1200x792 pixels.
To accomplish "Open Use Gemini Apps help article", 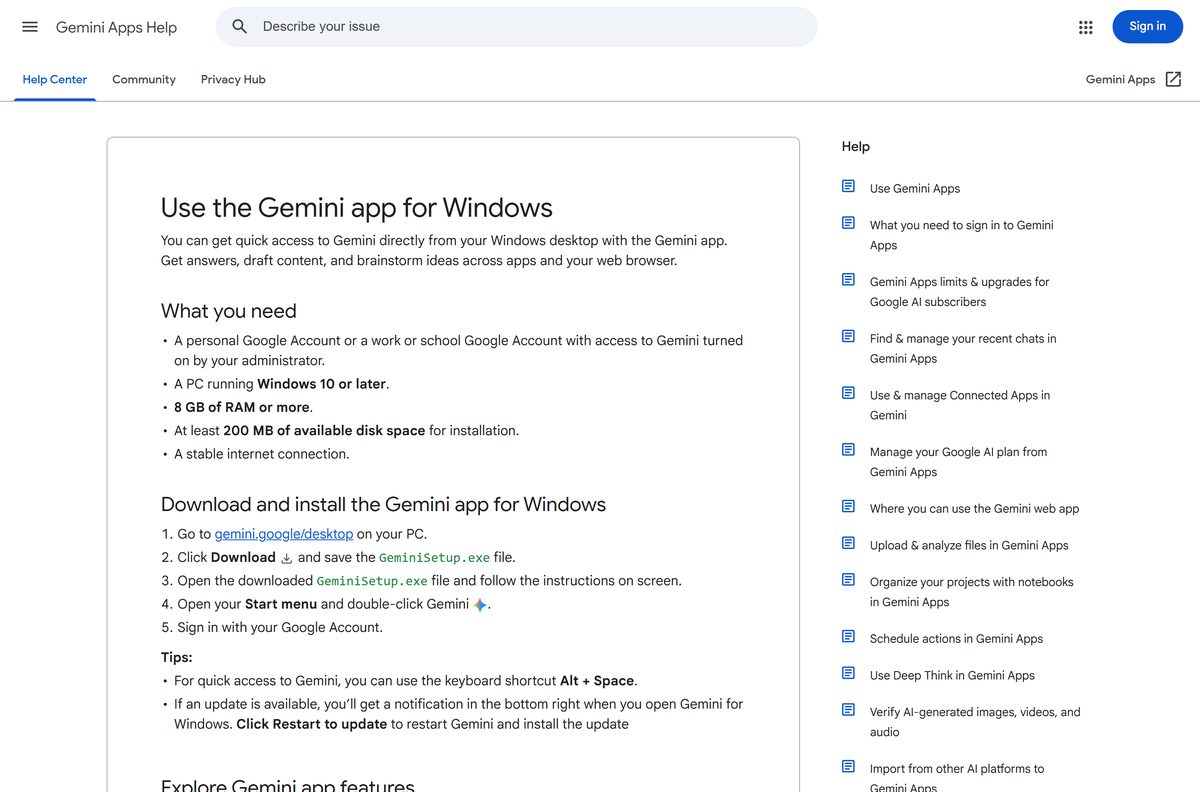I will 915,188.
